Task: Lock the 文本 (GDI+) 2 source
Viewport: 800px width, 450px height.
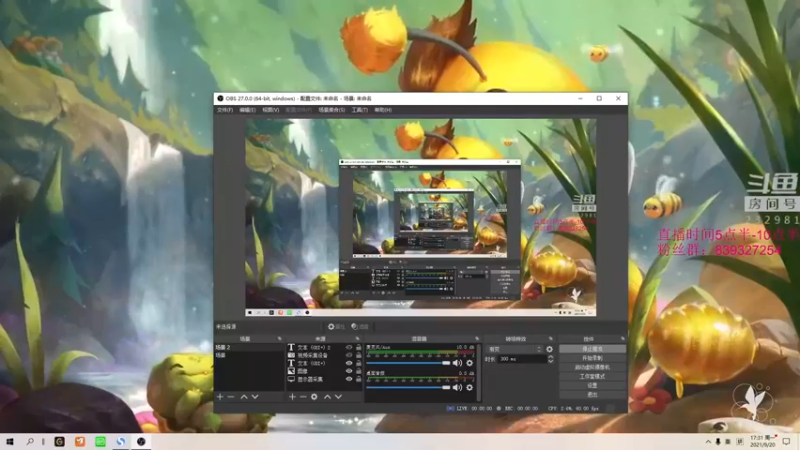Action: (x=359, y=347)
